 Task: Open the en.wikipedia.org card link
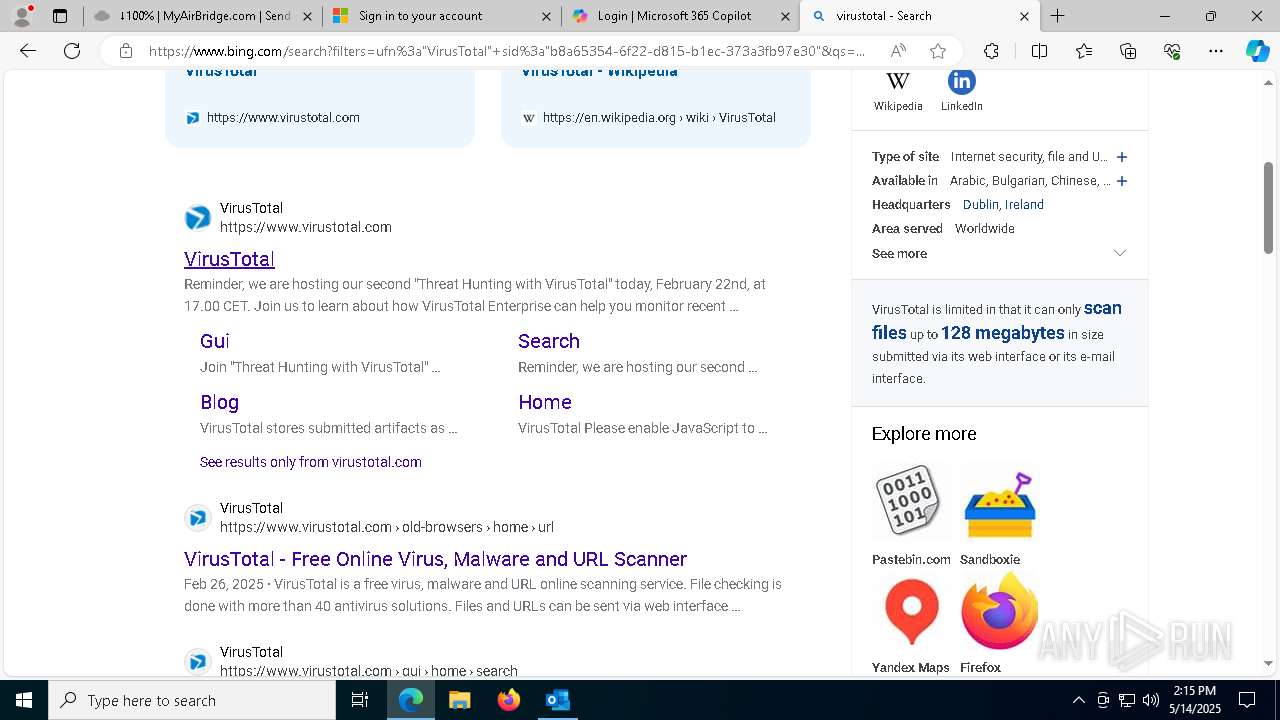point(659,118)
